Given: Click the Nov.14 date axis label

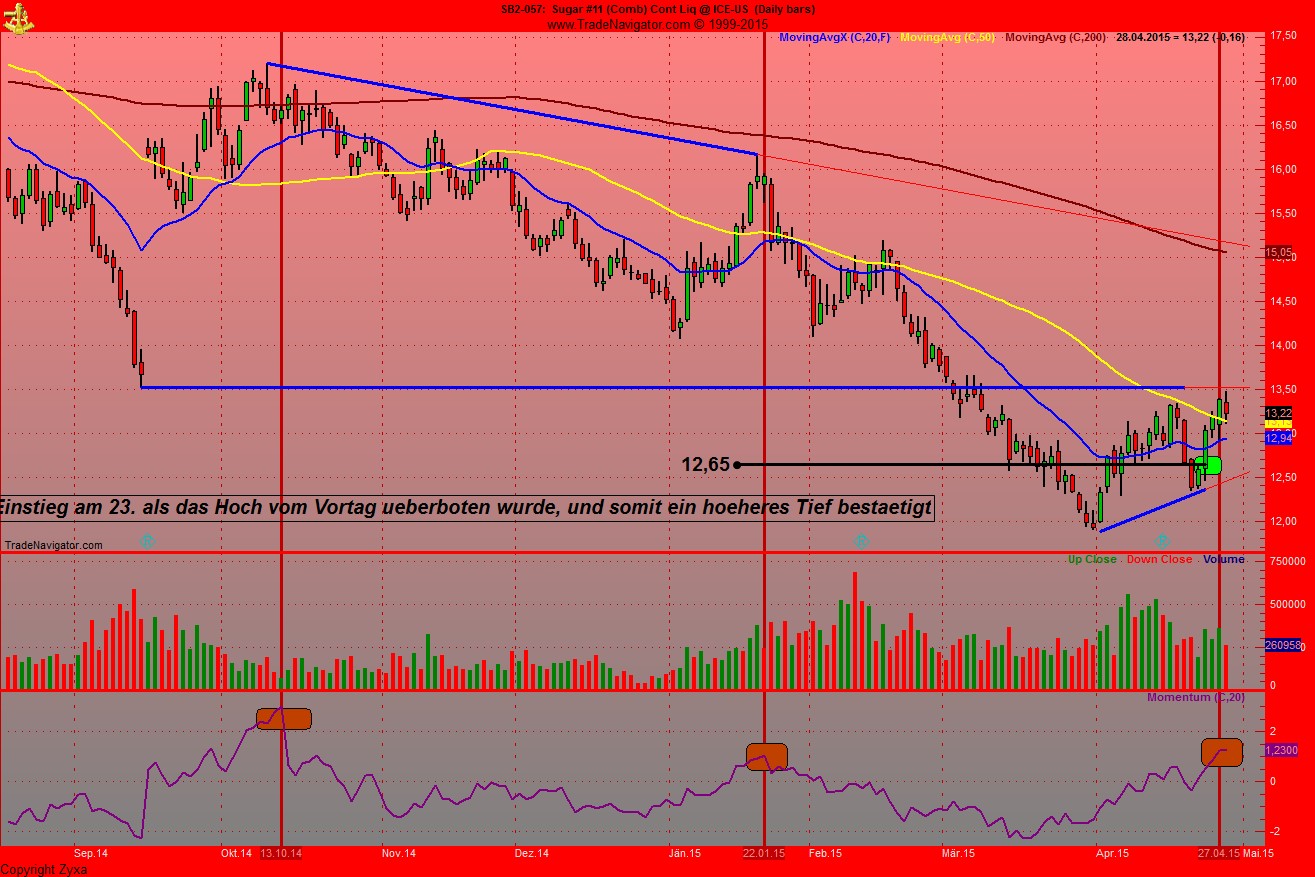Looking at the screenshot, I should coord(398,854).
